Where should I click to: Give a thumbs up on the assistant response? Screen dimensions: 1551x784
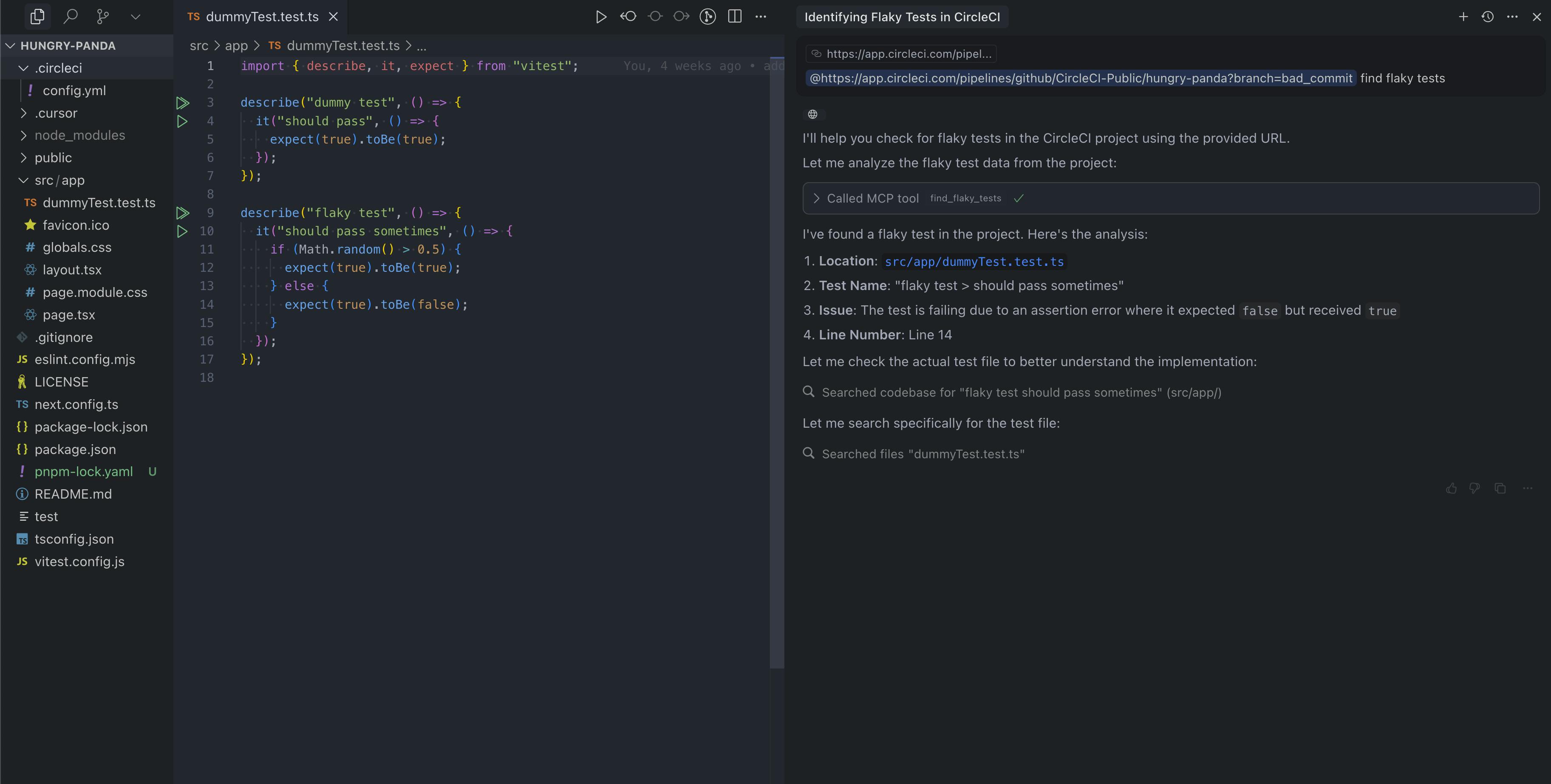pos(1451,488)
